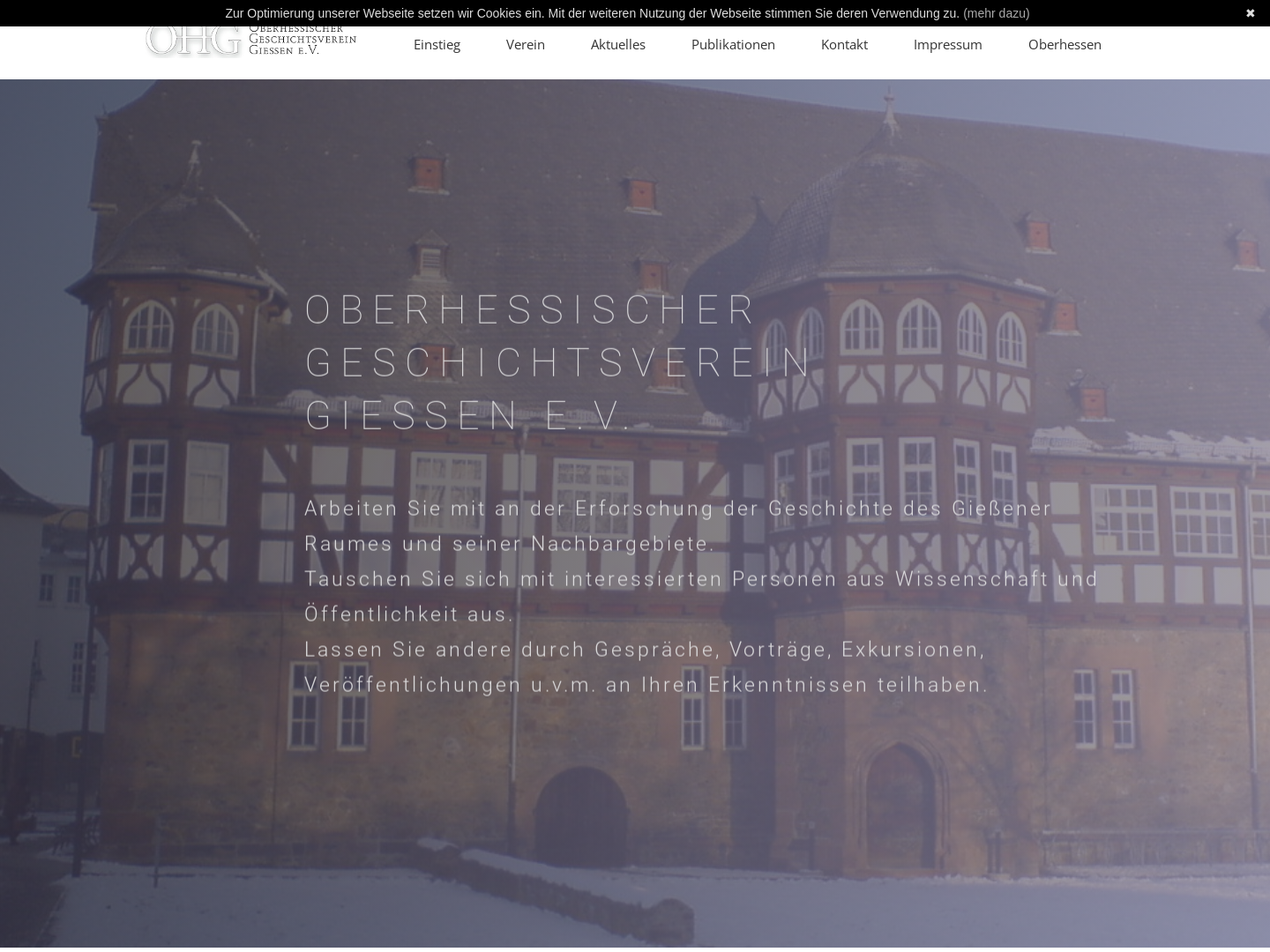
Task: Click the text 'Tauschen Sie sich mit interessierten Personen'
Action: 571,579
